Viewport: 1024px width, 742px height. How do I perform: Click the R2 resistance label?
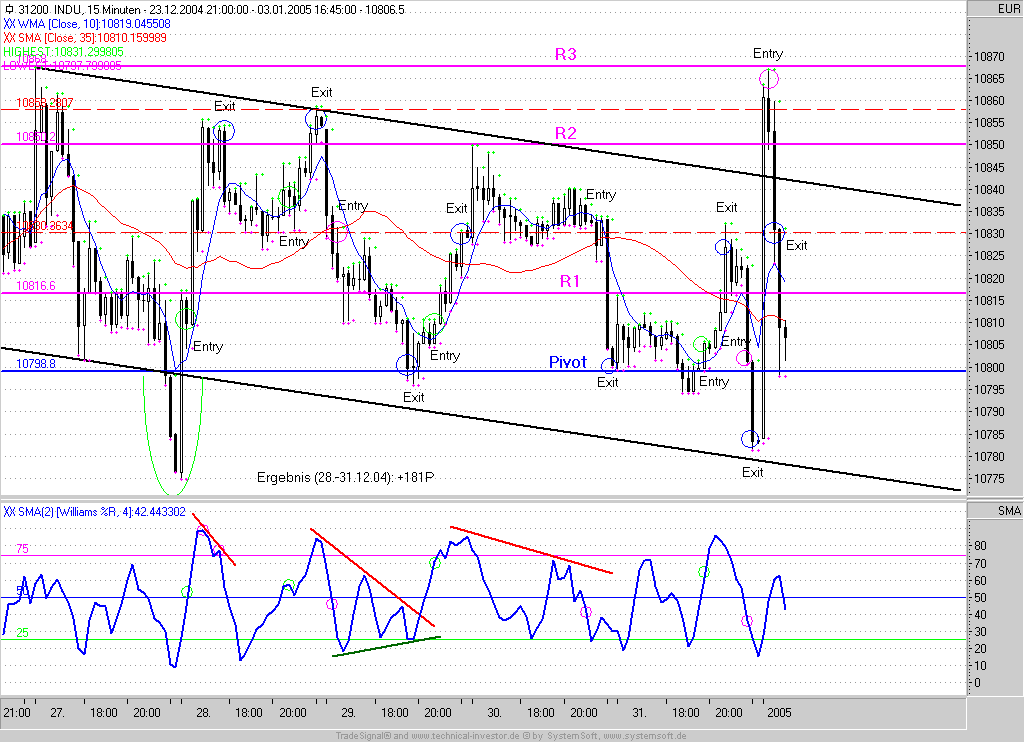566,133
